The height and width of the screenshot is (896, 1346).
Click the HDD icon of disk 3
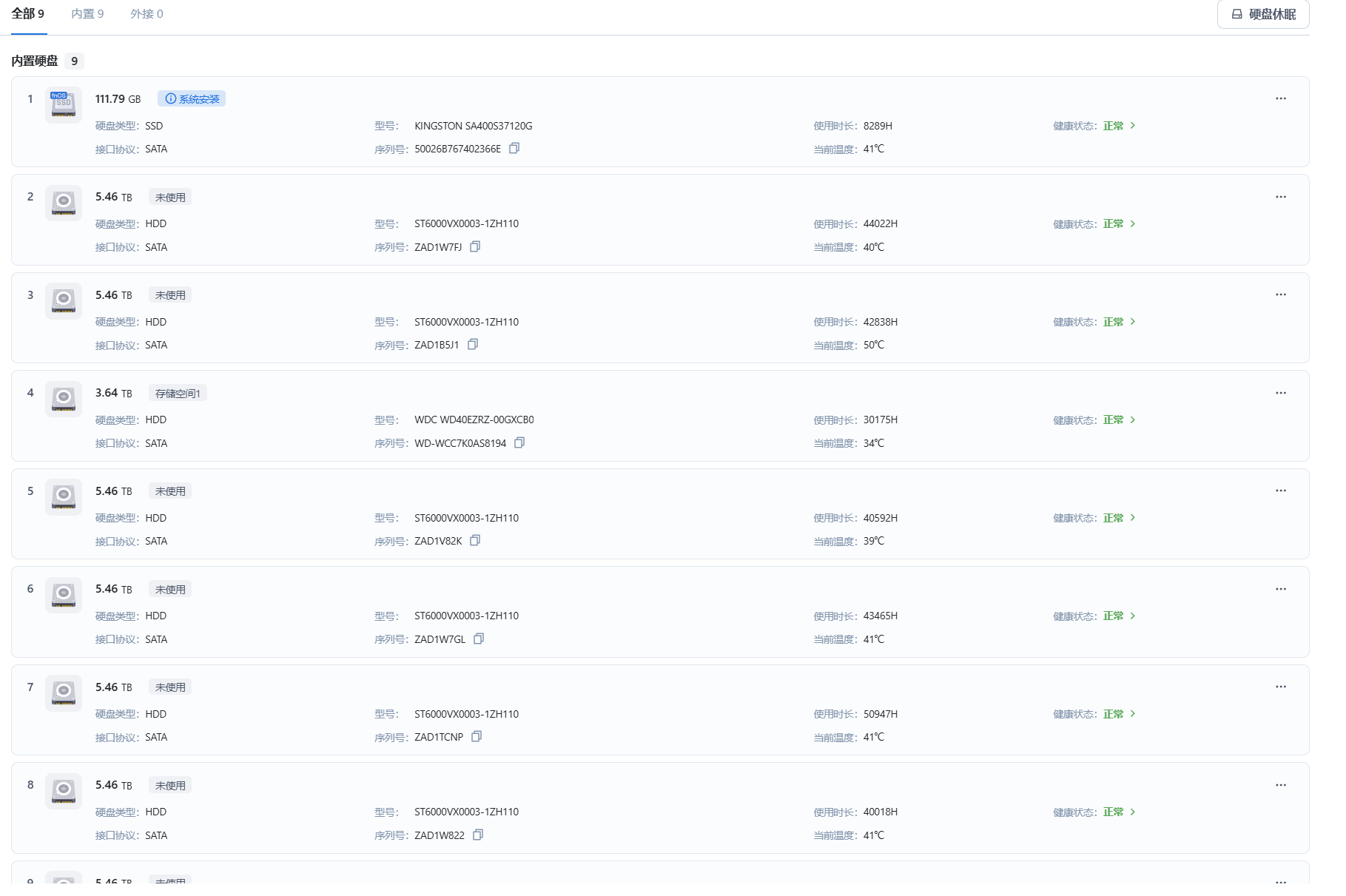(x=64, y=300)
